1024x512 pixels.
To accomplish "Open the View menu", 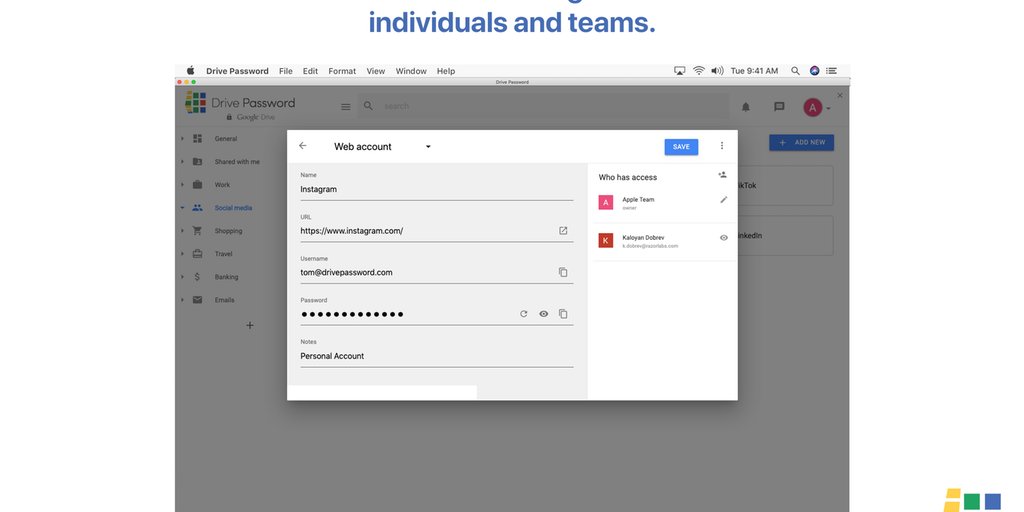I will tap(376, 71).
